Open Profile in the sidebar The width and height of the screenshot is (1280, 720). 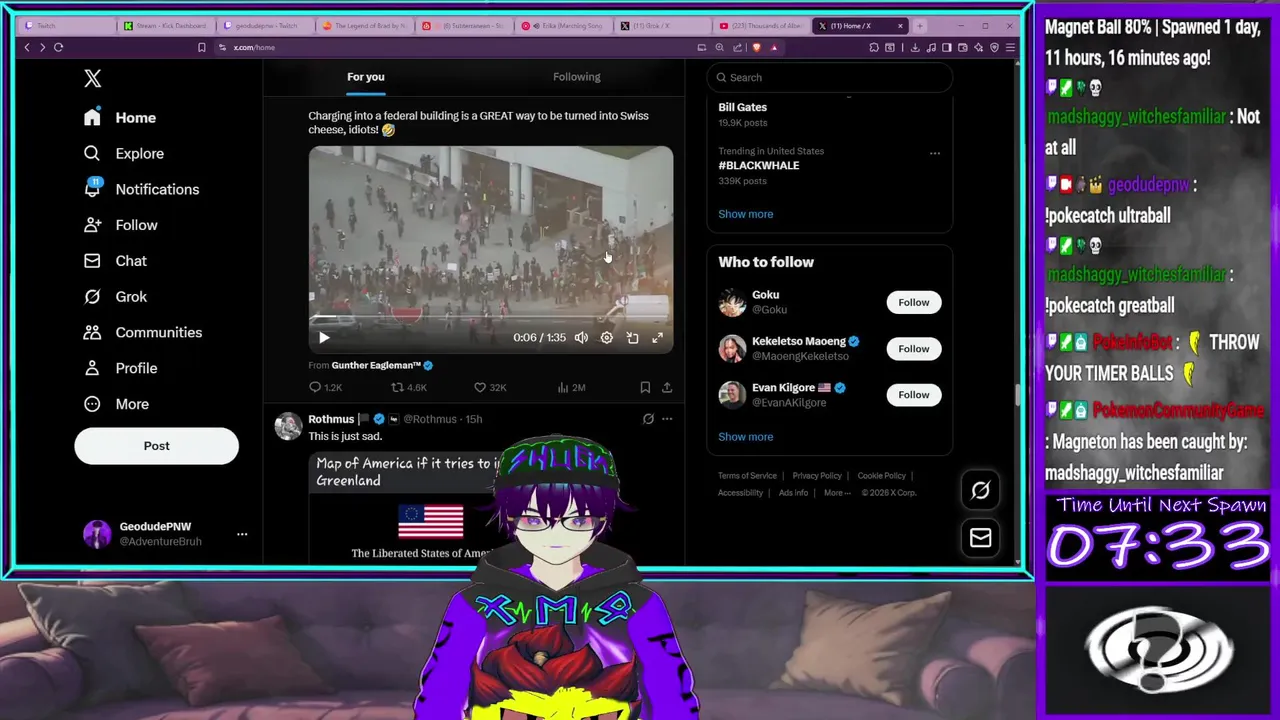coord(121,368)
